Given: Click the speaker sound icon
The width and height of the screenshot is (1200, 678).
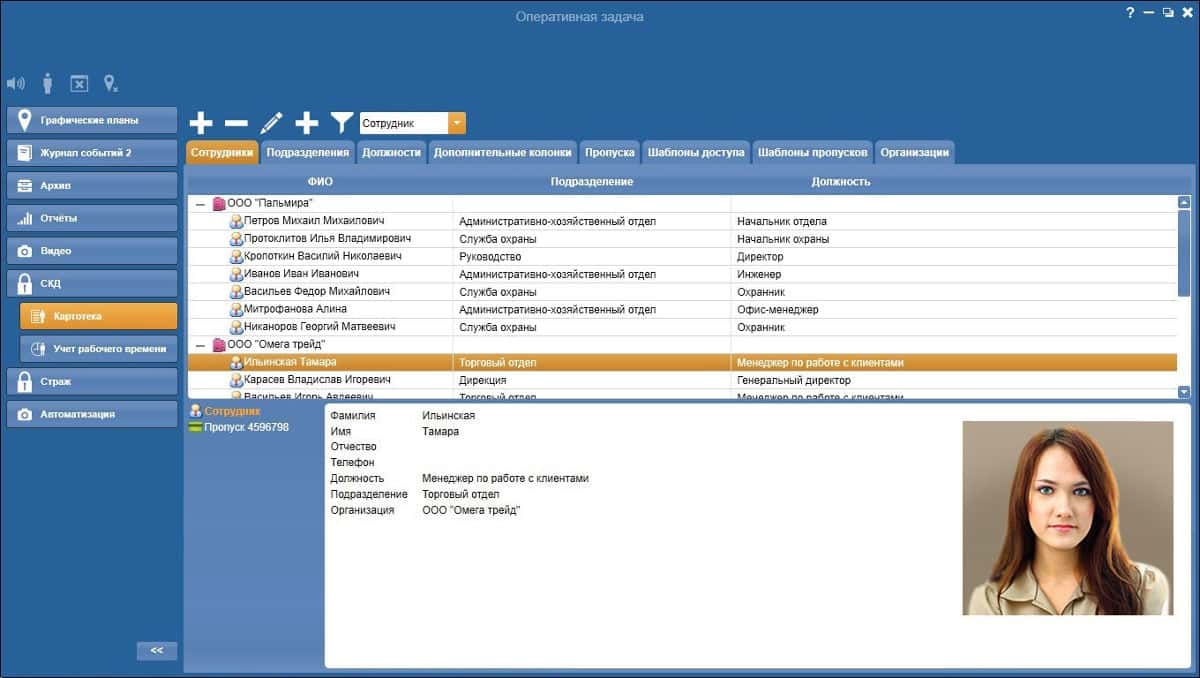Looking at the screenshot, I should [x=15, y=83].
